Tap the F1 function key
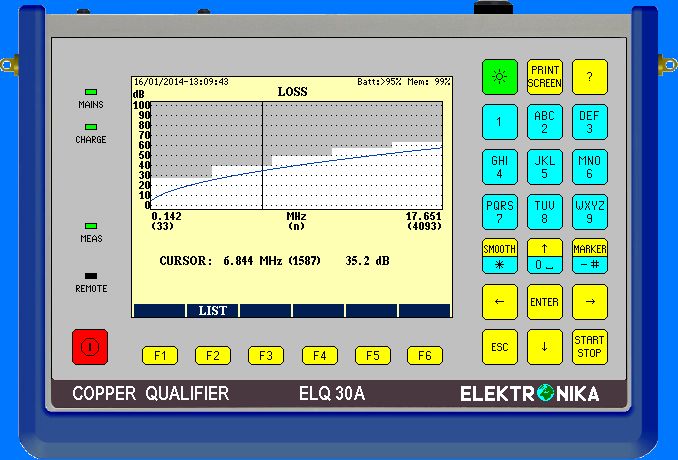This screenshot has height=460, width=678. pyautogui.click(x=160, y=355)
